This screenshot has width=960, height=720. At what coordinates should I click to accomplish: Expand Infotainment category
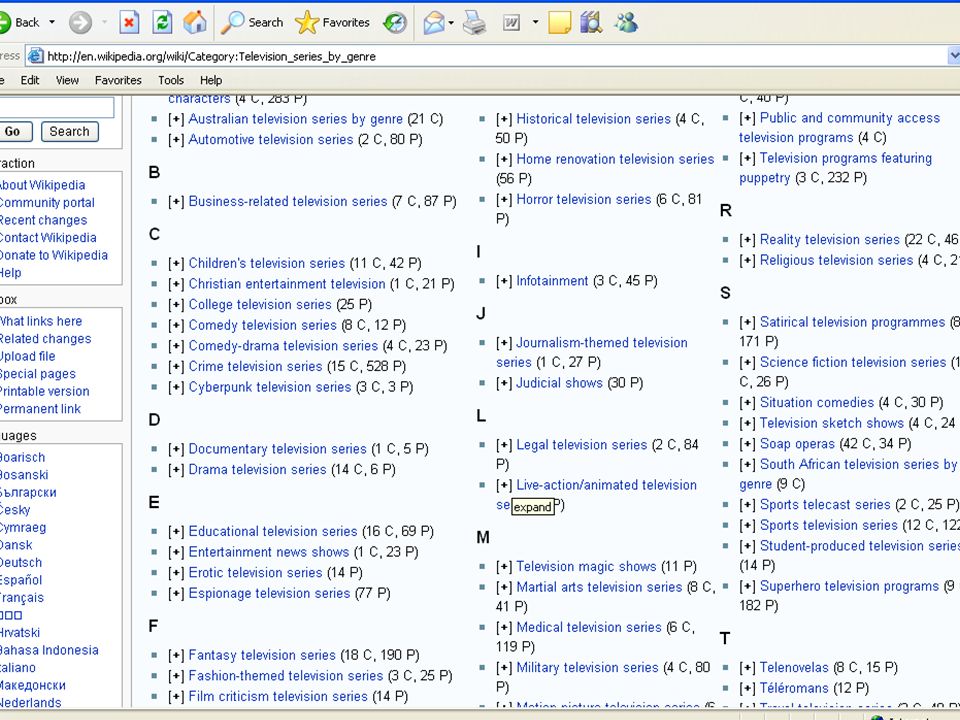504,281
